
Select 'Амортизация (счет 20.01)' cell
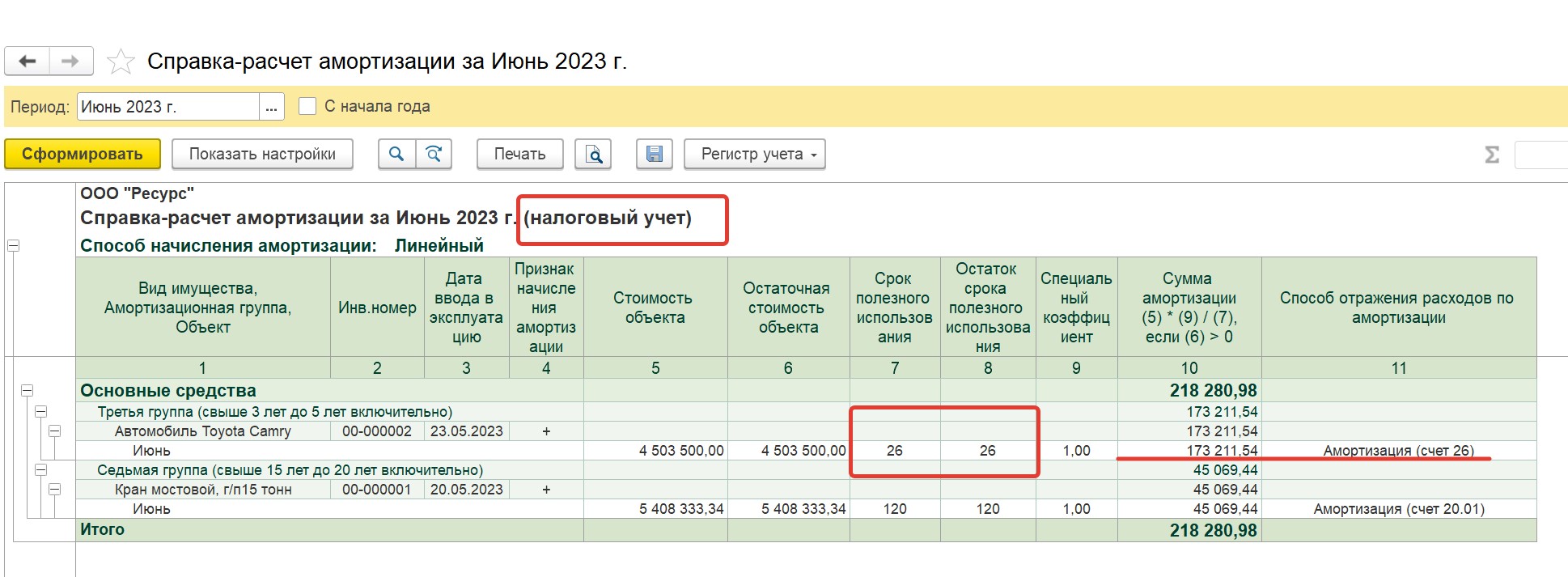coord(1399,509)
